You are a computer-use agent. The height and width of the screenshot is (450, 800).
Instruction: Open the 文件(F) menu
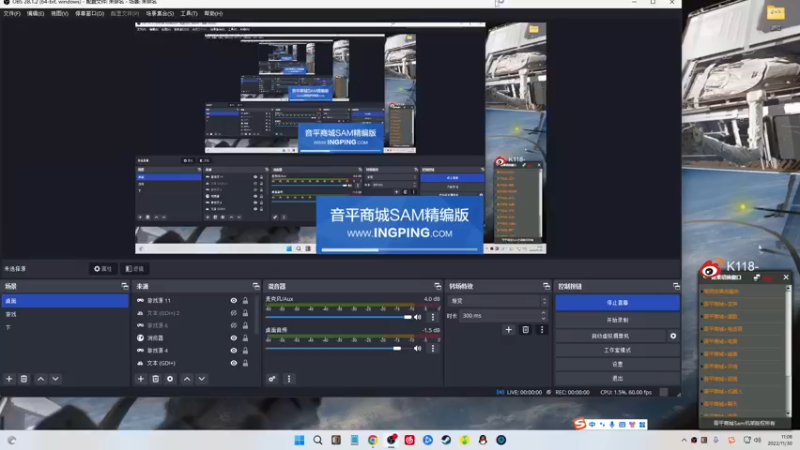click(12, 13)
